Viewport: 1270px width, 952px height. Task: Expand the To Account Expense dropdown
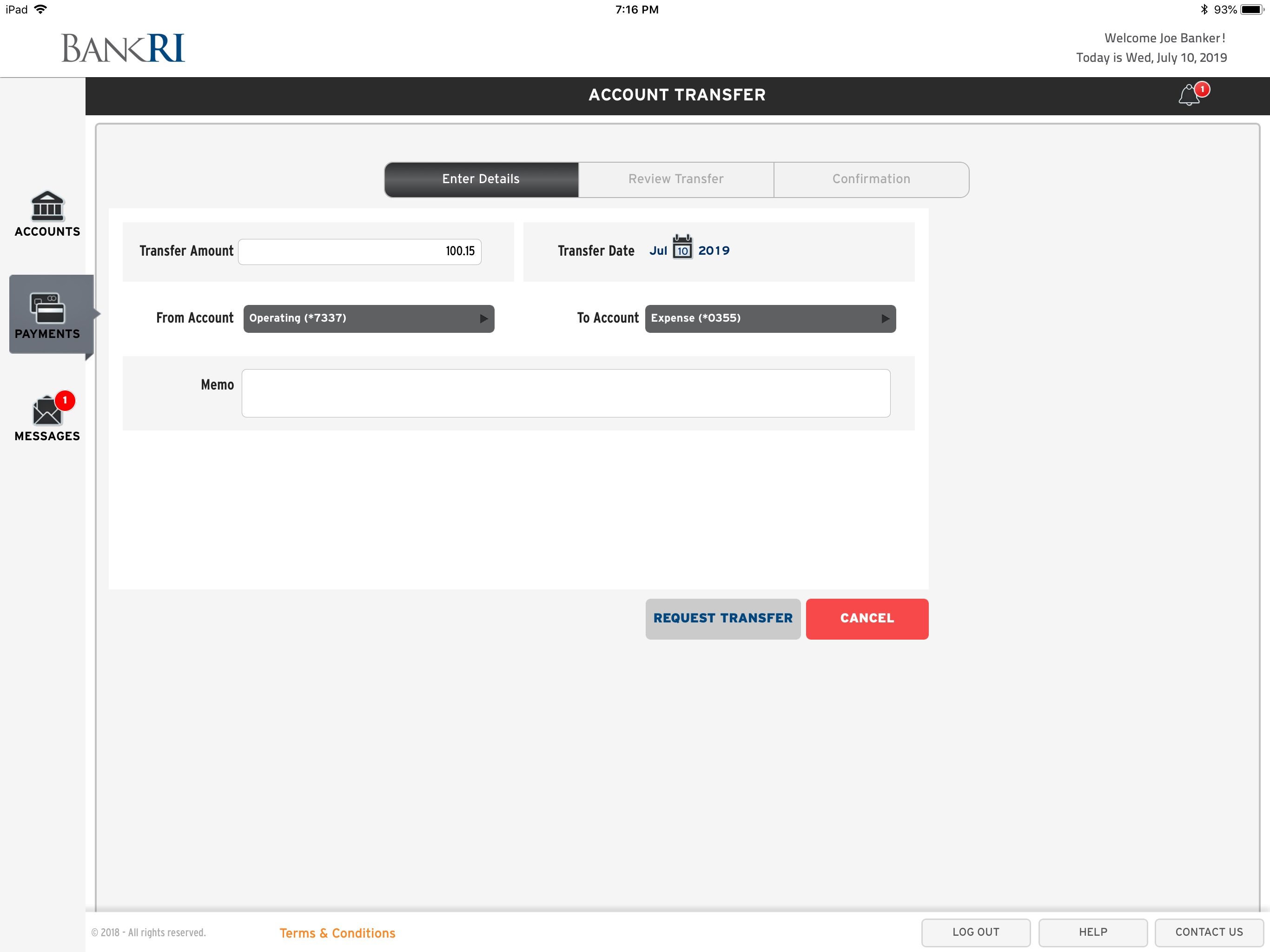[770, 319]
